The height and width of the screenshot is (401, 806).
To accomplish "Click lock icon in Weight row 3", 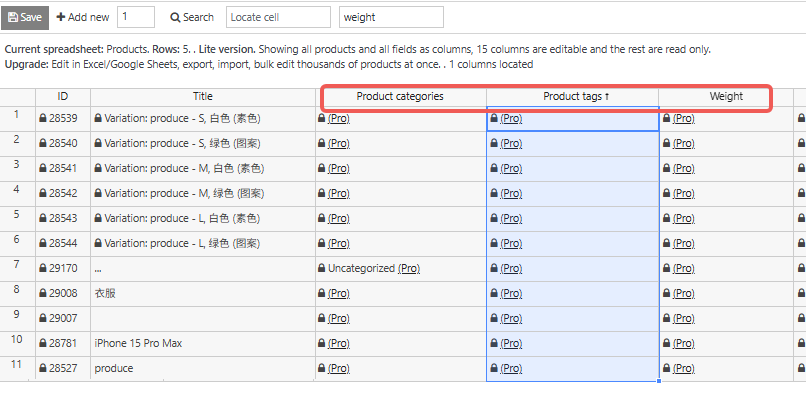I will [667, 168].
